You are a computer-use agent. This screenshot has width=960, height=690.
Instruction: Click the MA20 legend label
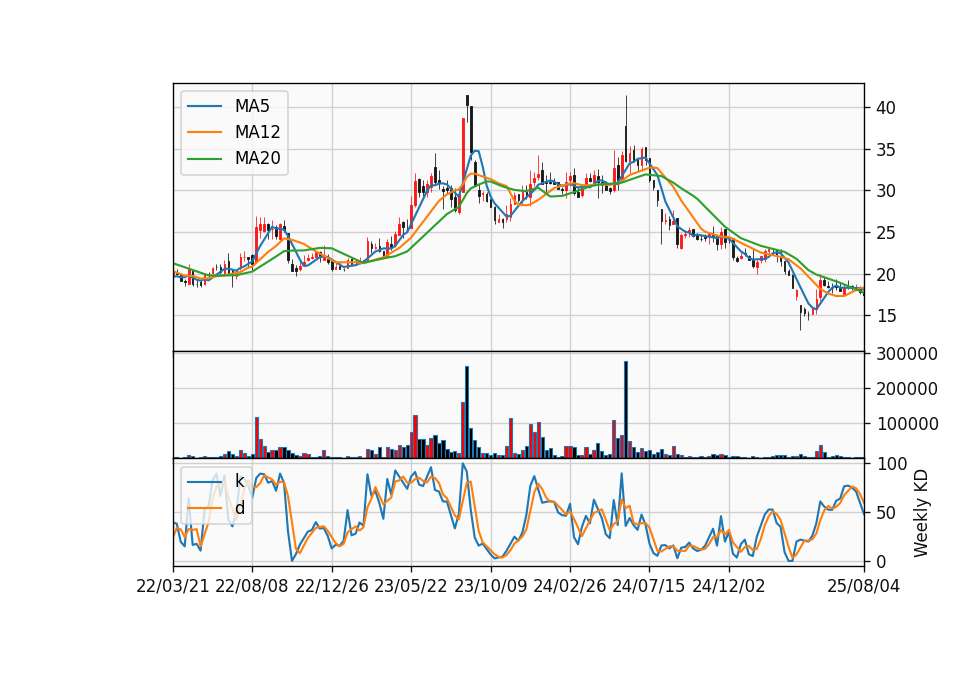click(x=257, y=158)
